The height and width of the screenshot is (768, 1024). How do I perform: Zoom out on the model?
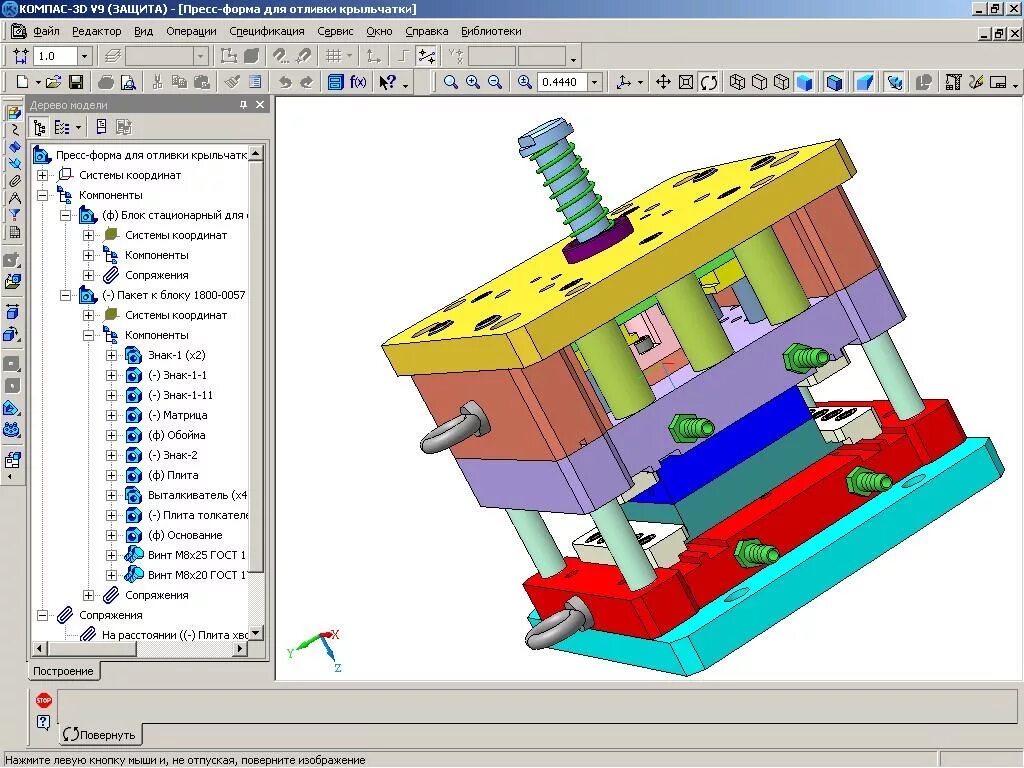click(x=495, y=82)
